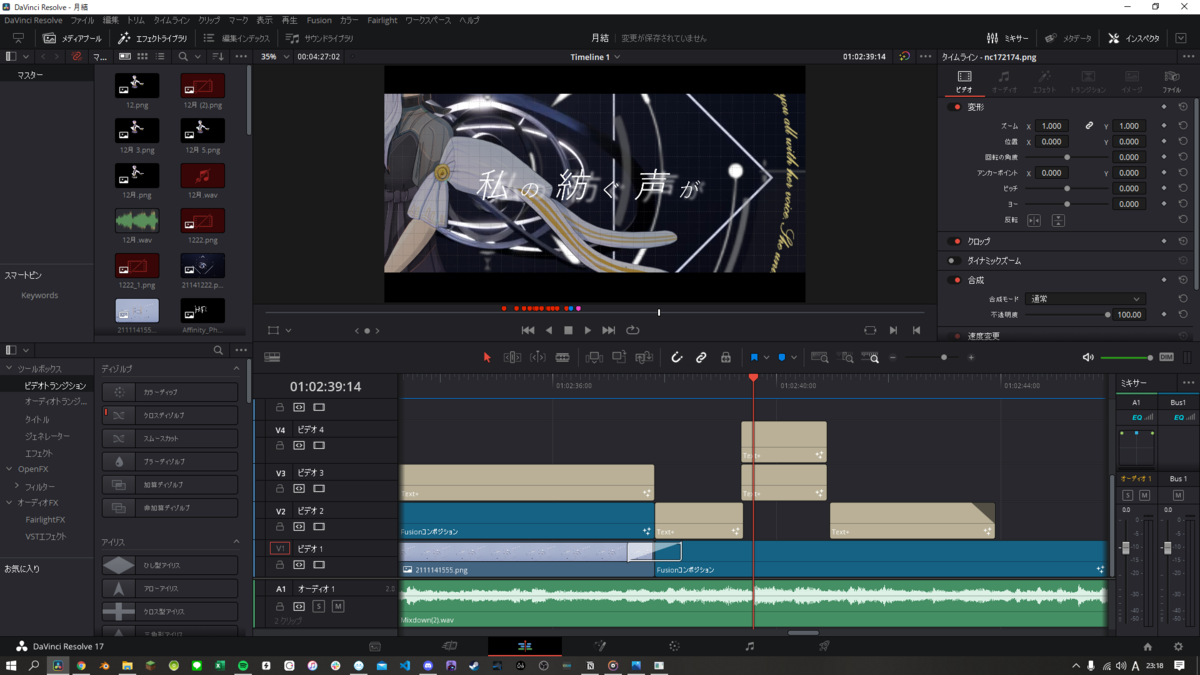Toggle loop playback button
Viewport: 1200px width, 675px height.
click(x=633, y=330)
